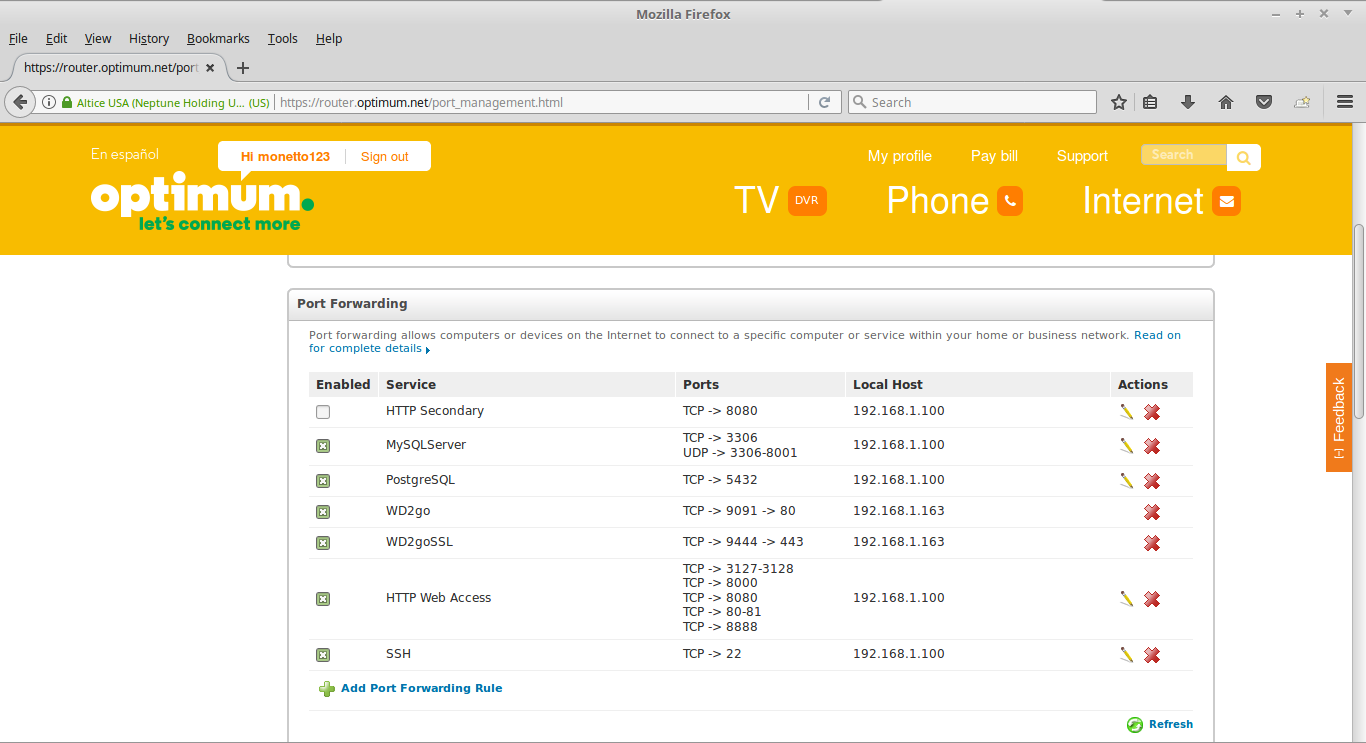The height and width of the screenshot is (743, 1366).
Task: Bookmark this page with star icon
Action: (1119, 102)
